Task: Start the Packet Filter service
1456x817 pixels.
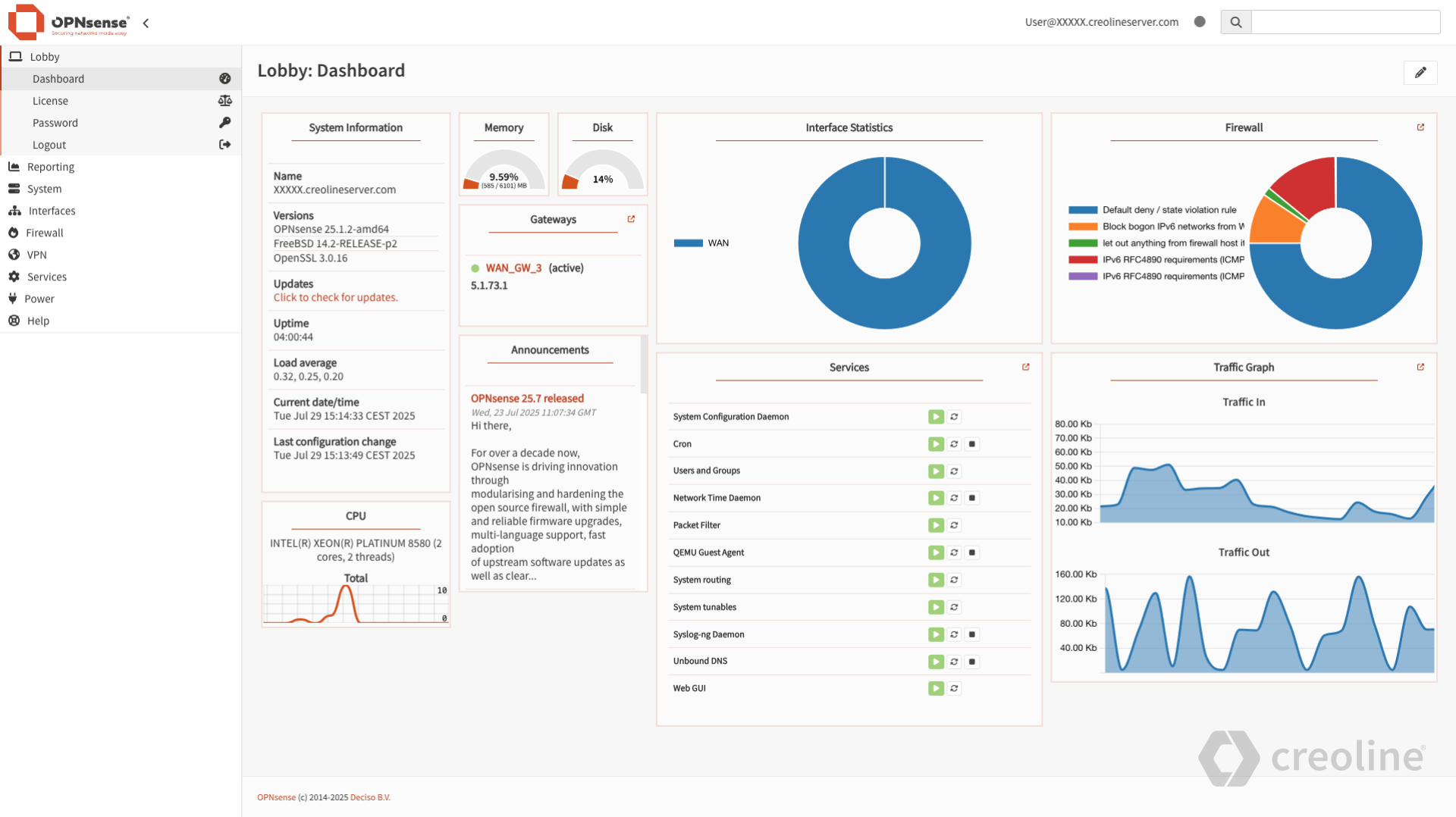Action: click(936, 525)
